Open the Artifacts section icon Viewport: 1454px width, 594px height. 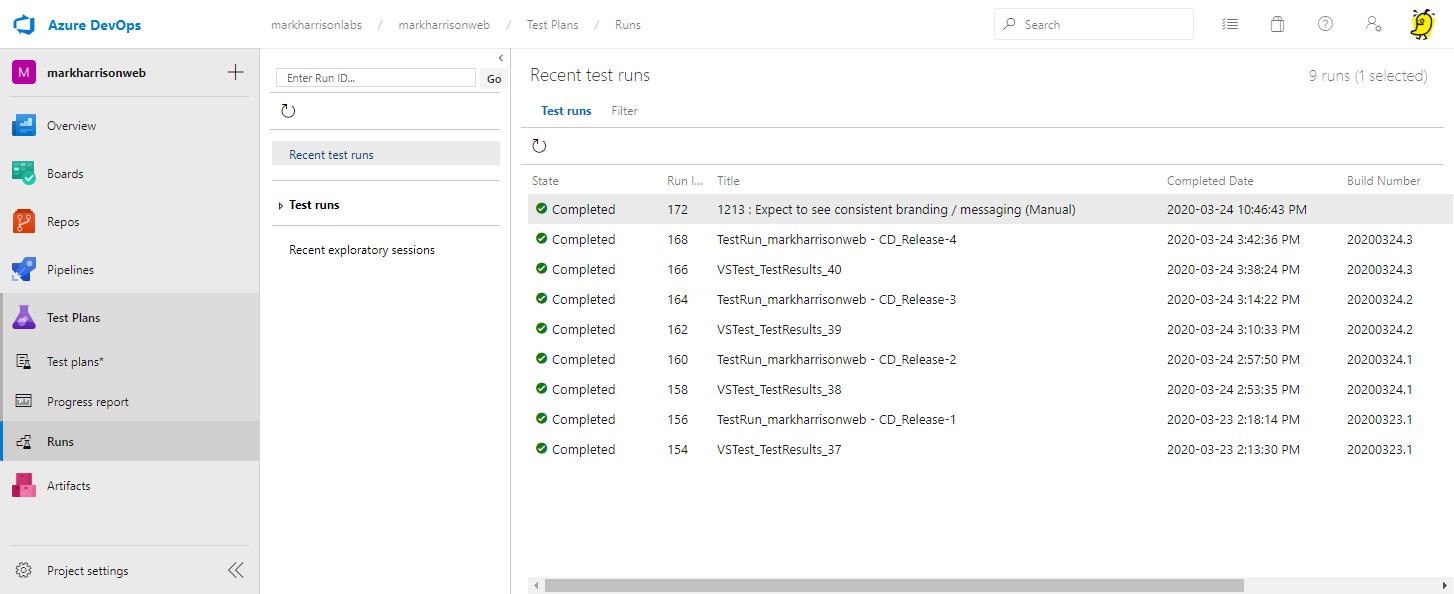coord(24,486)
